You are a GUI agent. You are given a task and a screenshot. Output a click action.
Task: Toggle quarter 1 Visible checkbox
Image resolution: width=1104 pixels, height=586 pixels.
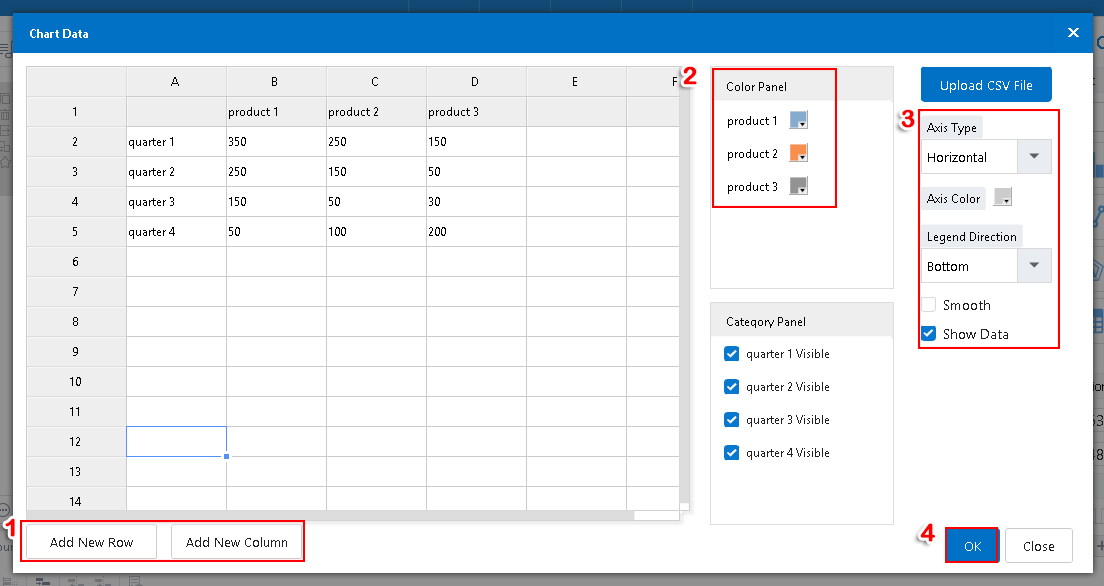732,354
